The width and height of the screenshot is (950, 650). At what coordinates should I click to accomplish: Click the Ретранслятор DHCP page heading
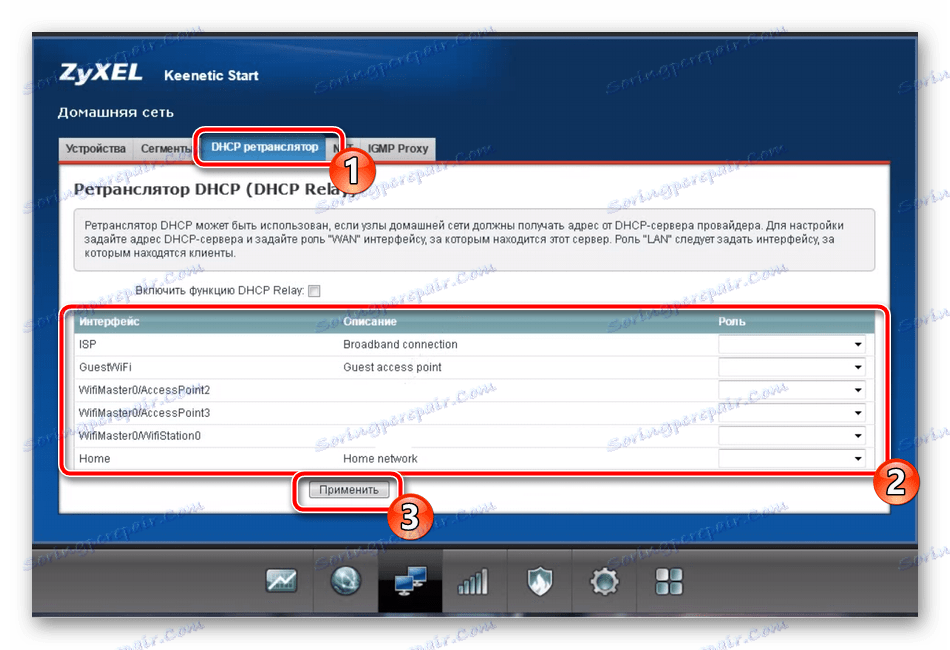[215, 189]
